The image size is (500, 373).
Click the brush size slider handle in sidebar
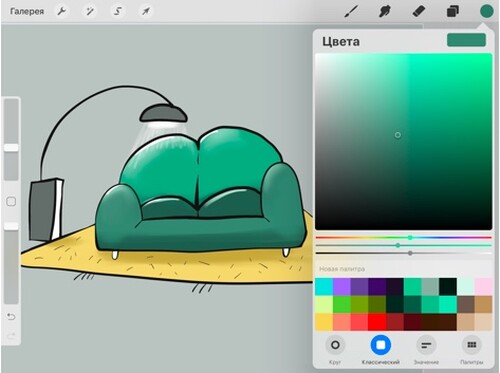coord(11,148)
